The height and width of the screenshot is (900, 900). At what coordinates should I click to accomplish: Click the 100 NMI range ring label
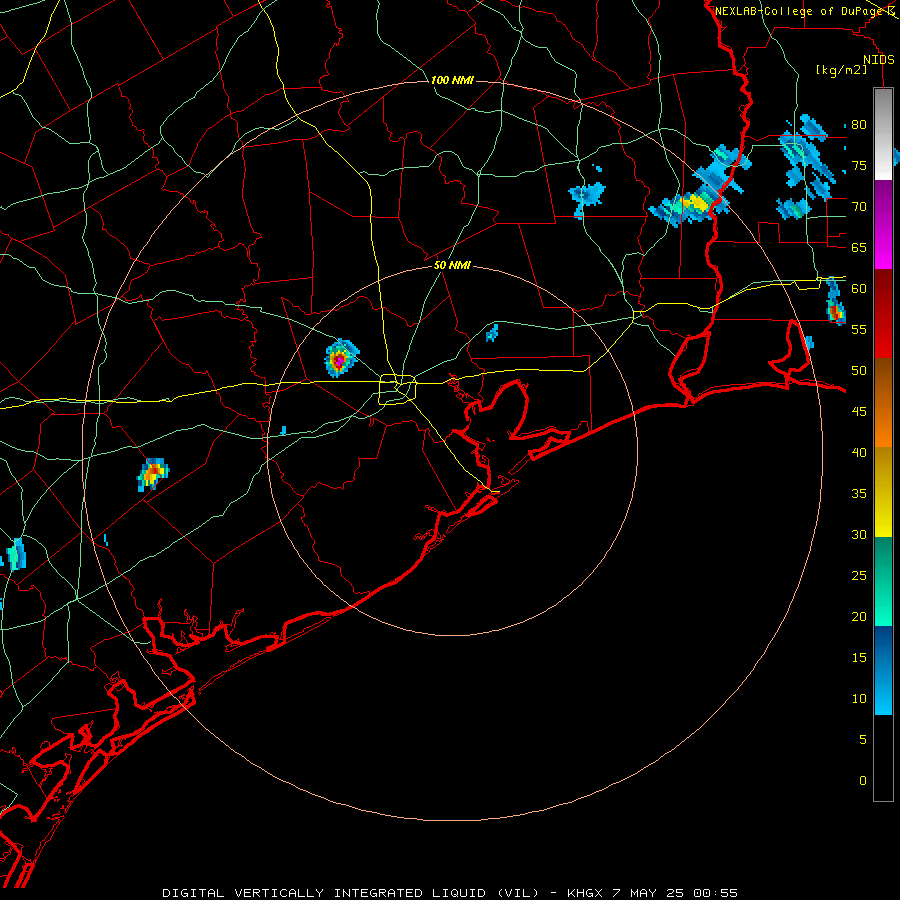coord(452,80)
